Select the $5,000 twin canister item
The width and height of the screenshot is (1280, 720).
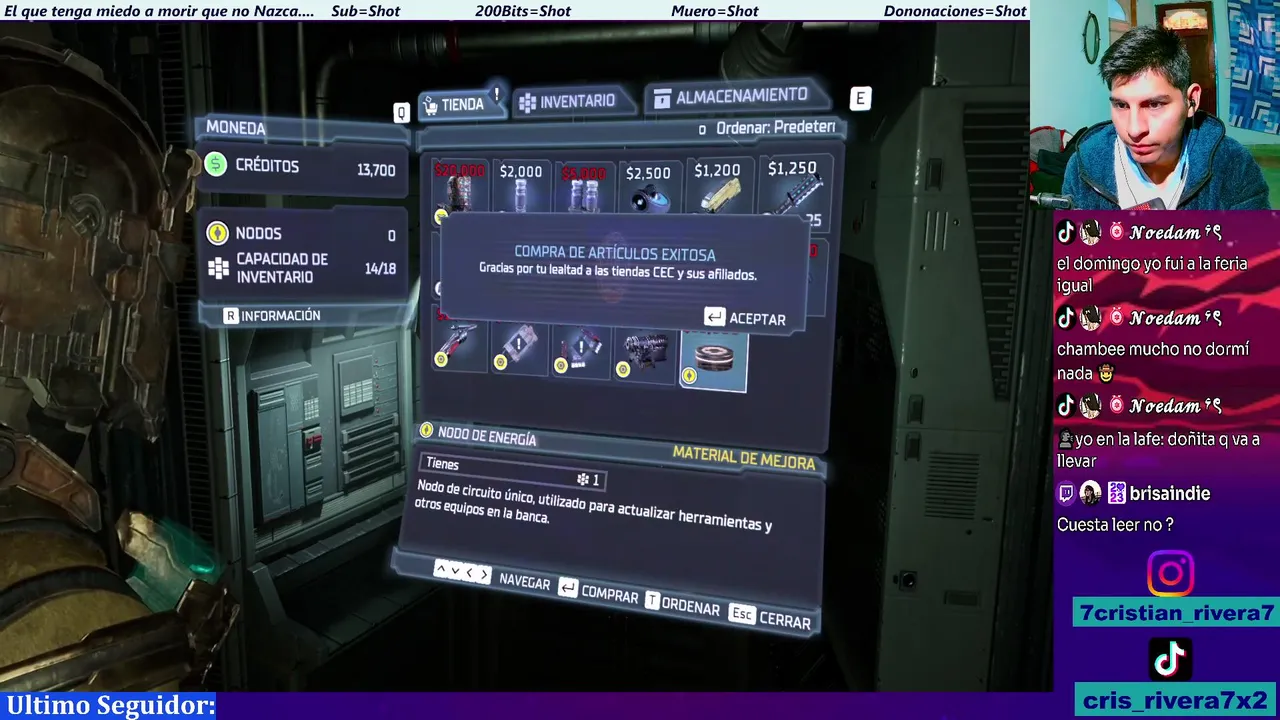point(583,187)
